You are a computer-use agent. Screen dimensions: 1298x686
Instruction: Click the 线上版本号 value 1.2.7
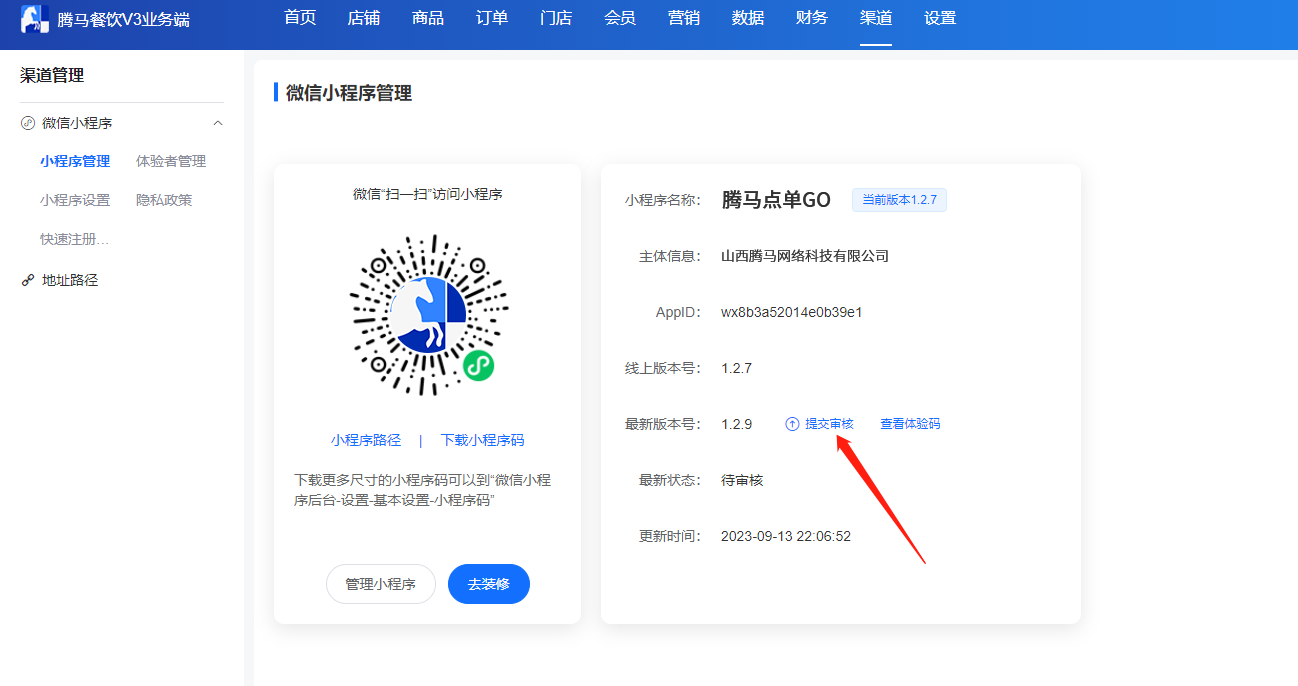coord(736,368)
